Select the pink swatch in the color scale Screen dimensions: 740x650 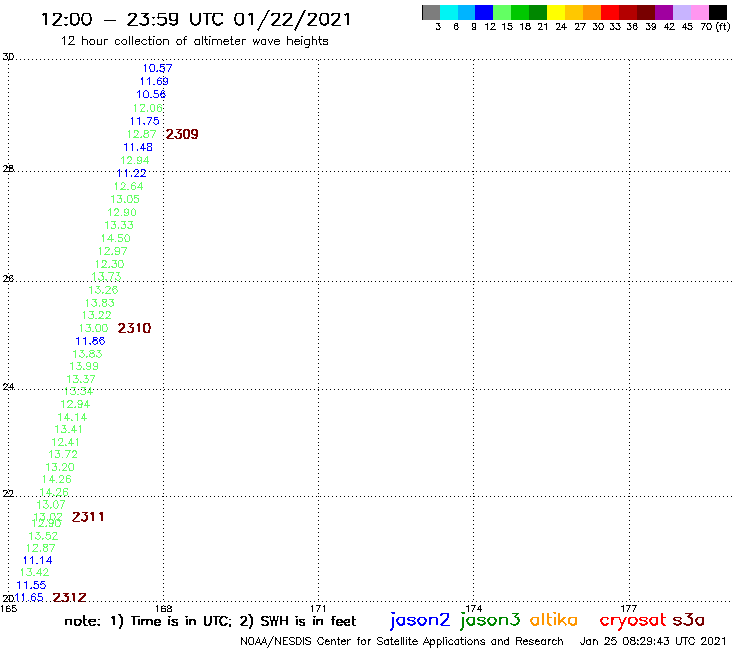[700, 12]
